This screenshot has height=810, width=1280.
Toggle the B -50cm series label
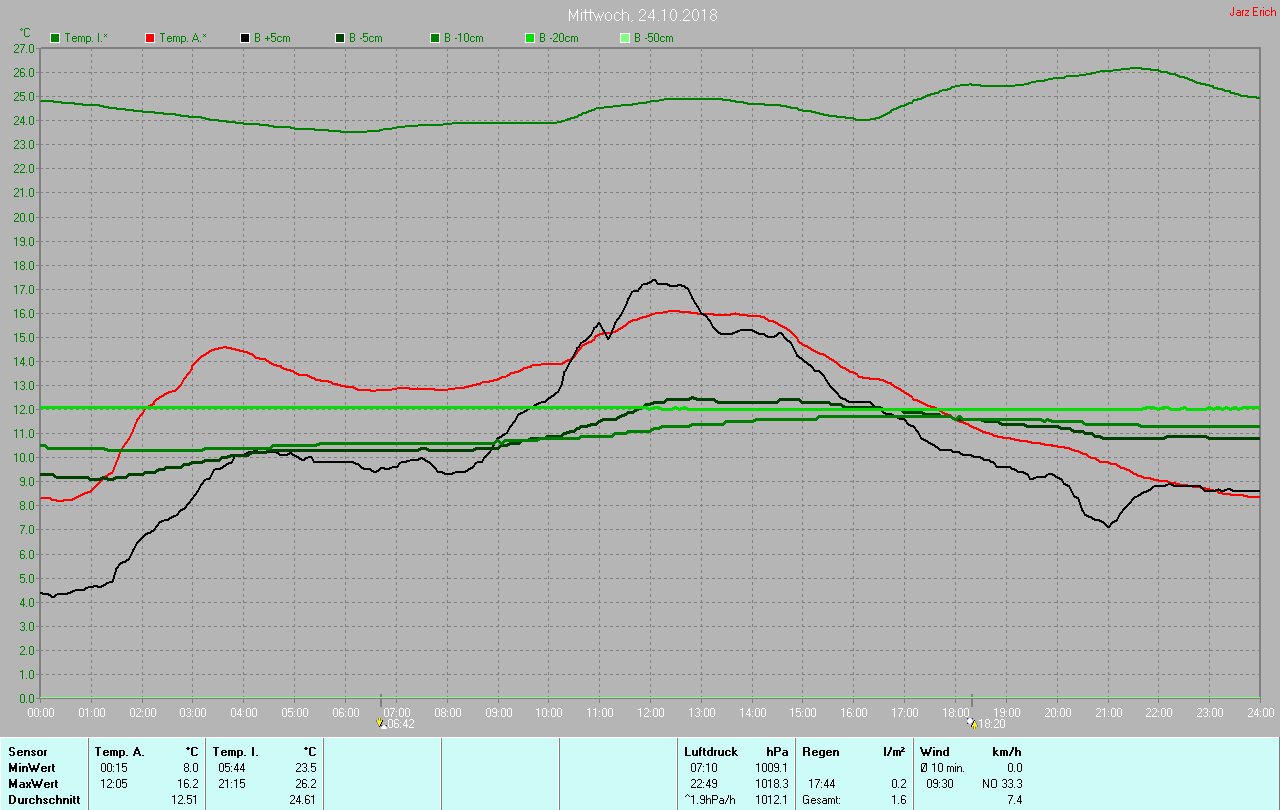click(x=657, y=38)
